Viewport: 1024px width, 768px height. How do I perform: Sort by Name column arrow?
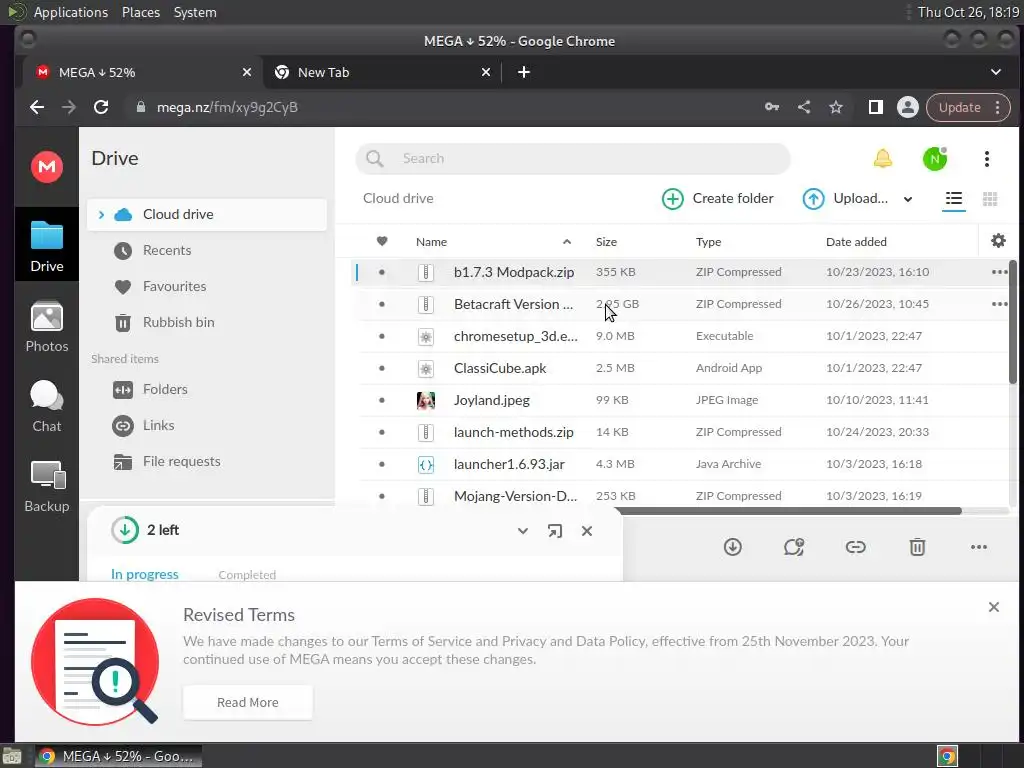tap(567, 242)
